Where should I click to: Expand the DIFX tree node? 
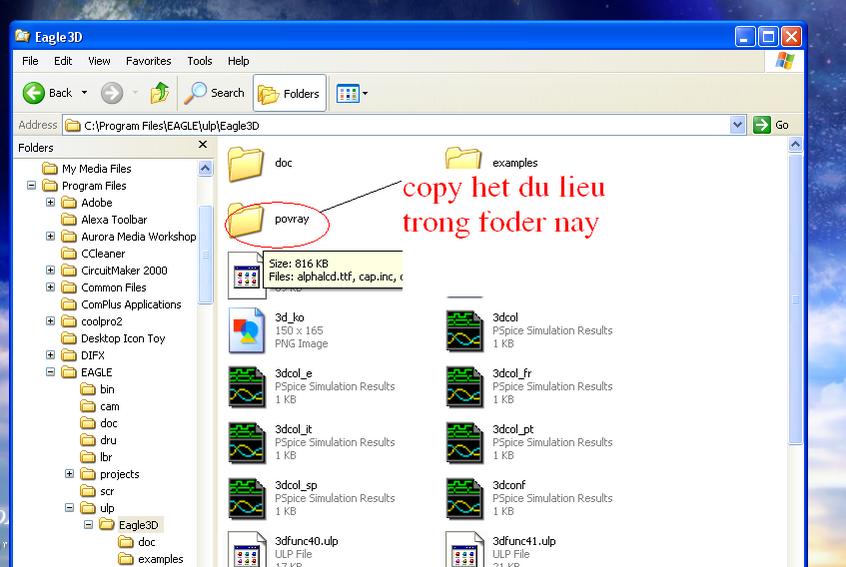click(x=50, y=355)
